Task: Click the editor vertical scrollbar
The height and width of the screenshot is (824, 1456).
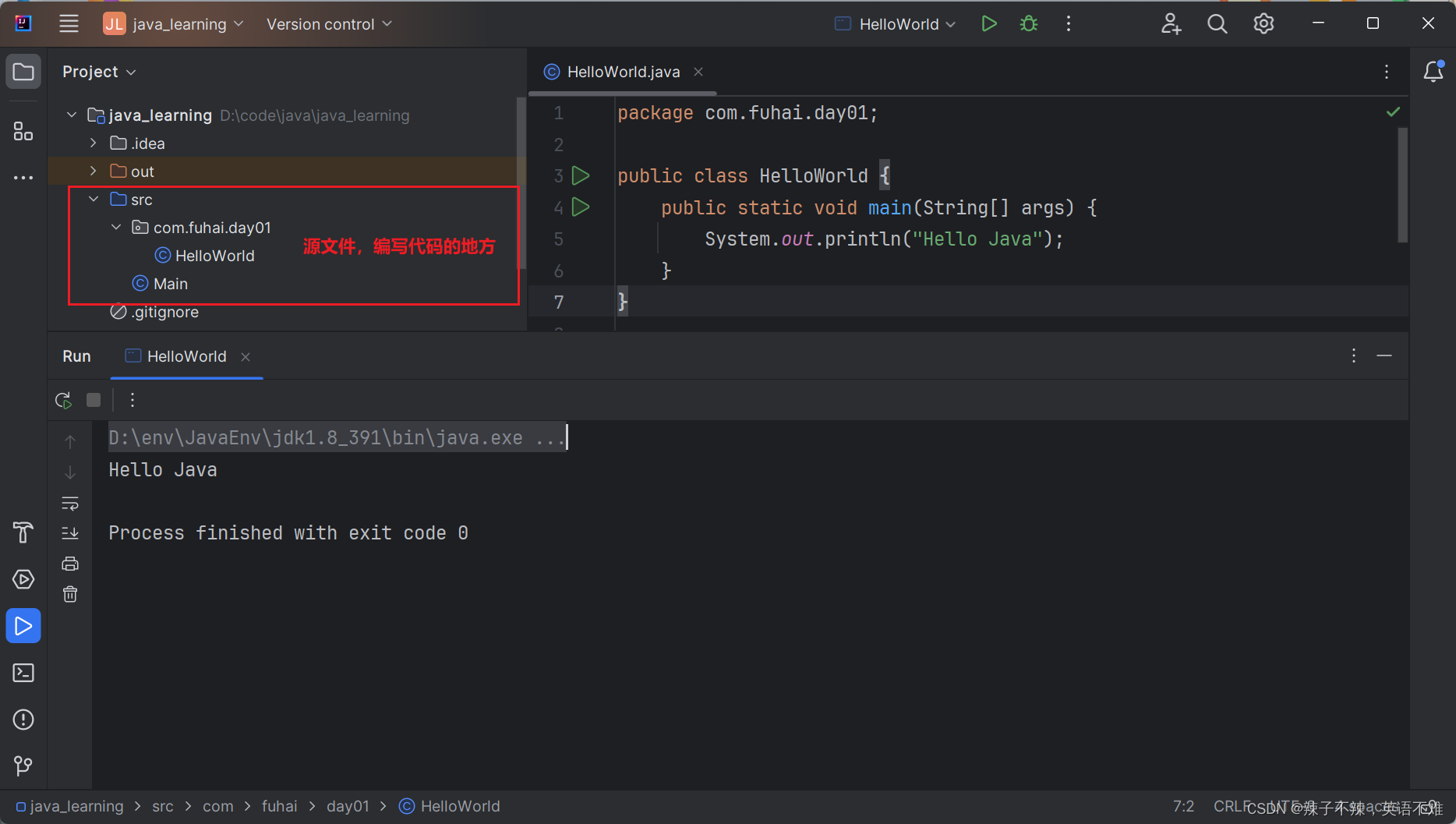Action: coord(1402,186)
